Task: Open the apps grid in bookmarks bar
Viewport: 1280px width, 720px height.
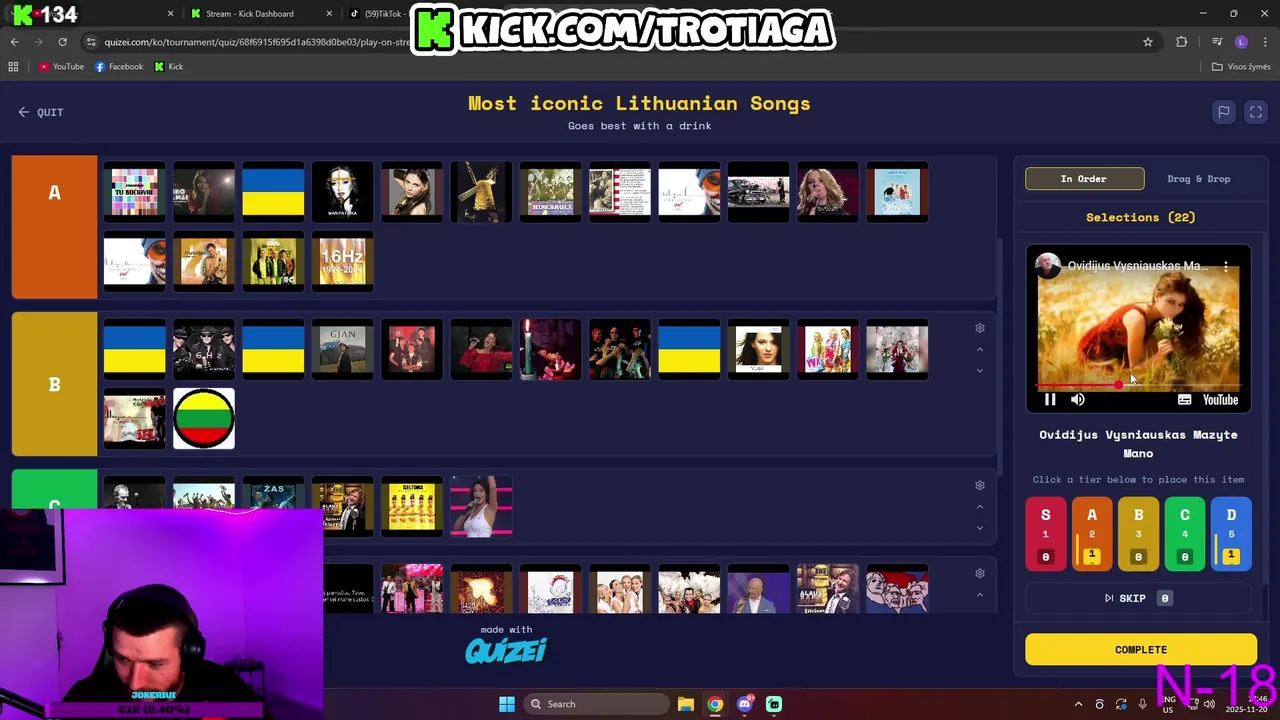Action: coord(13,67)
